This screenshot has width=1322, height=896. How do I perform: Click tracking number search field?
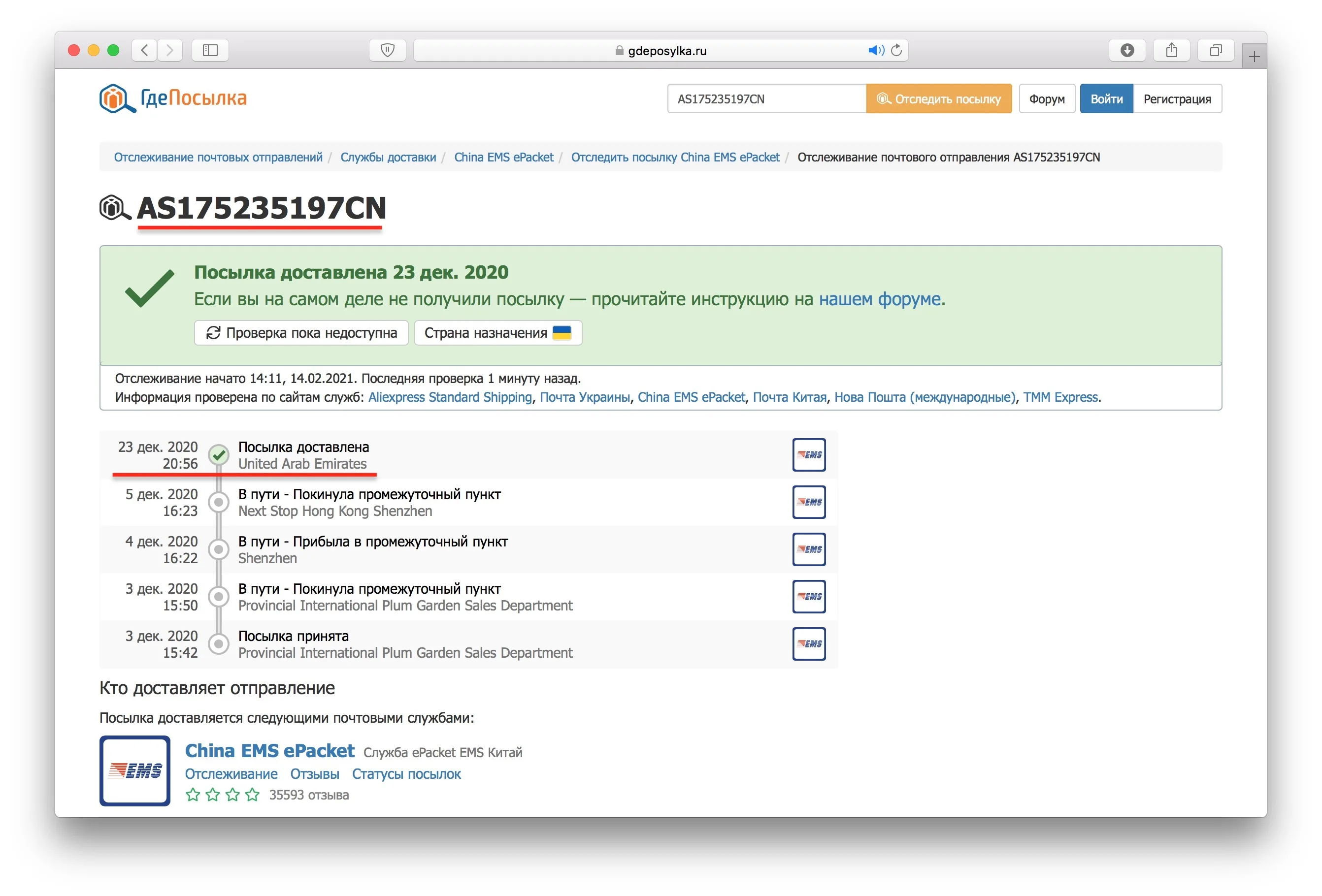pyautogui.click(x=766, y=99)
